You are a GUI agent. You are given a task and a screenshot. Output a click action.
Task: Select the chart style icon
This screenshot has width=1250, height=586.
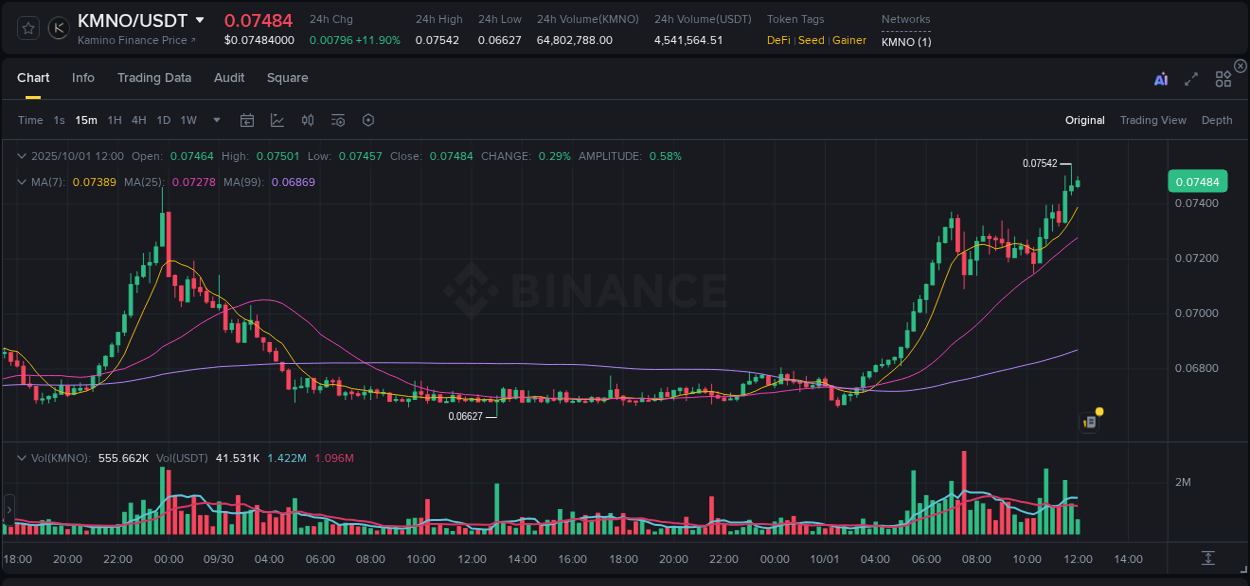pyautogui.click(x=277, y=120)
